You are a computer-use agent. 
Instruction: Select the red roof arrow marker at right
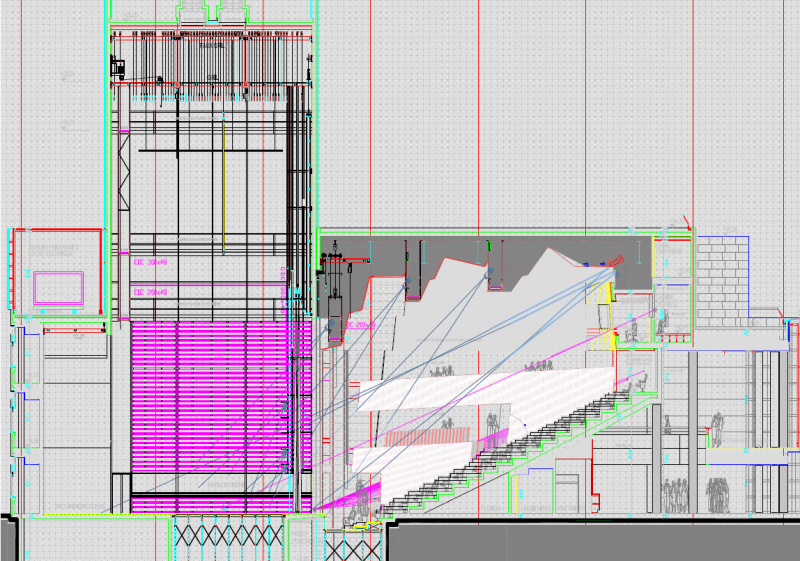(686, 220)
